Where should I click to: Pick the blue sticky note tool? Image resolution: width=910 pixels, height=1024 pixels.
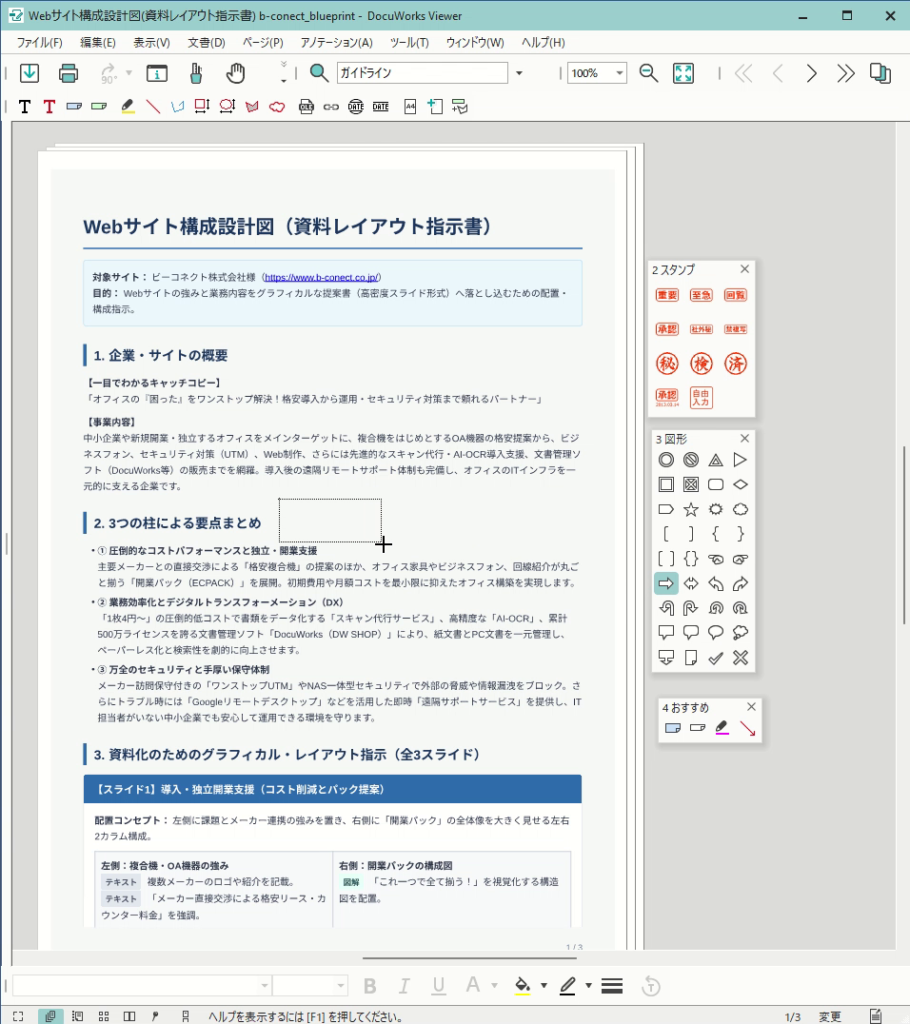point(74,106)
